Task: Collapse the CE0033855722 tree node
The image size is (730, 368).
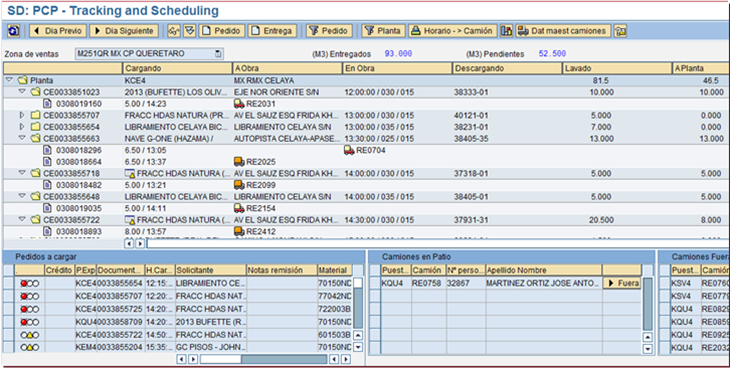Action: click(x=22, y=220)
